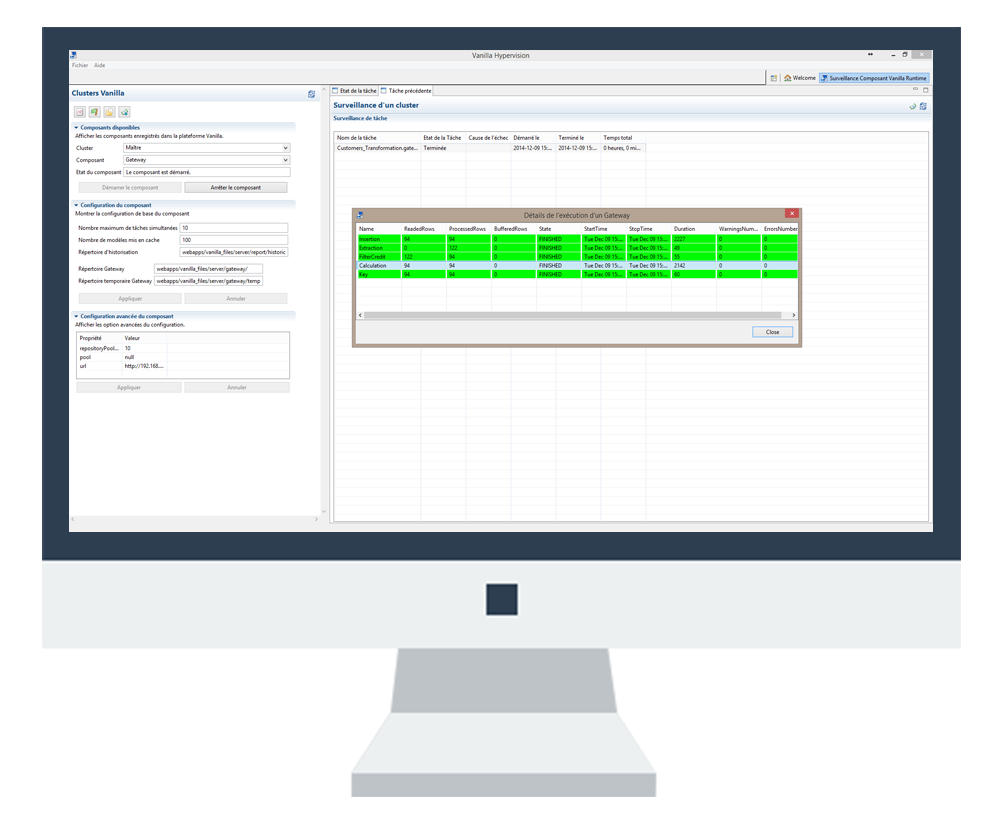Viewport: 1000px width, 830px height.
Task: Close the Gateway execution details dialog with red X
Action: 791,214
